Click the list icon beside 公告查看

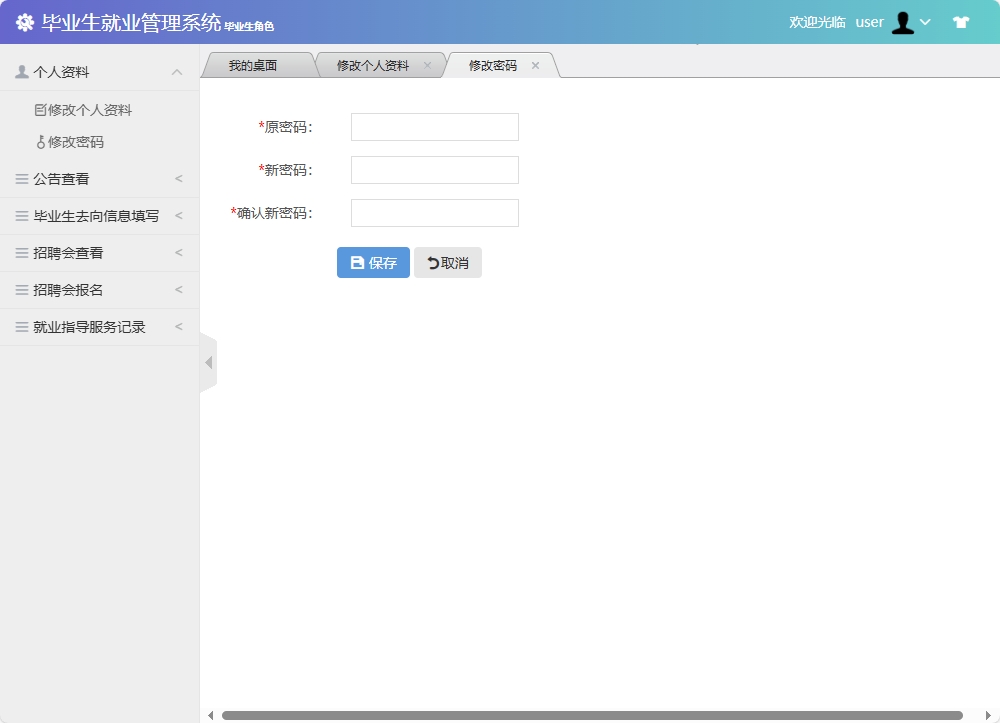(20, 178)
